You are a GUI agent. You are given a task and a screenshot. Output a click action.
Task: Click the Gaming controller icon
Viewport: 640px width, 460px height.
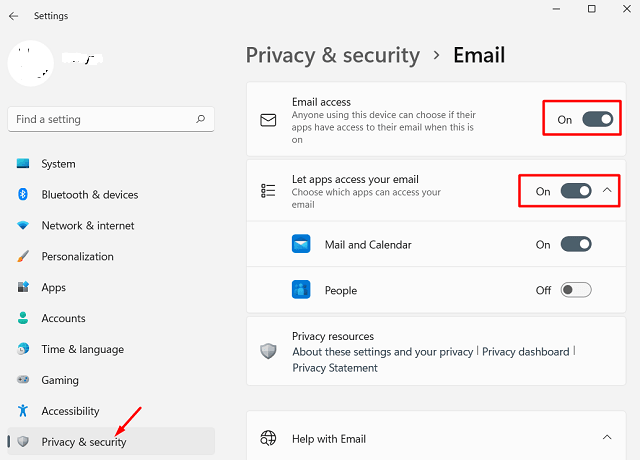(x=23, y=380)
